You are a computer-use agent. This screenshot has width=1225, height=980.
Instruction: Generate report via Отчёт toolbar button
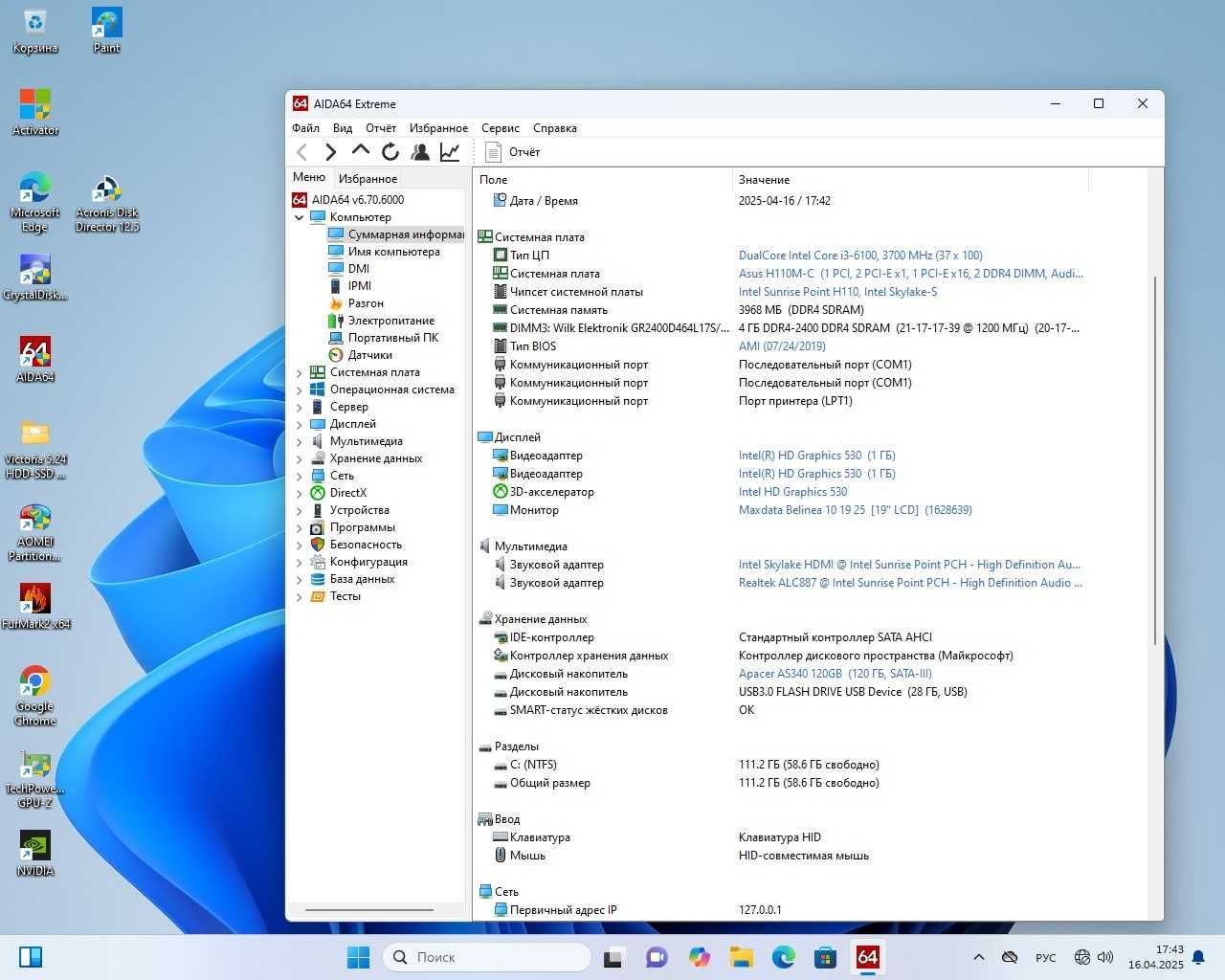(513, 151)
